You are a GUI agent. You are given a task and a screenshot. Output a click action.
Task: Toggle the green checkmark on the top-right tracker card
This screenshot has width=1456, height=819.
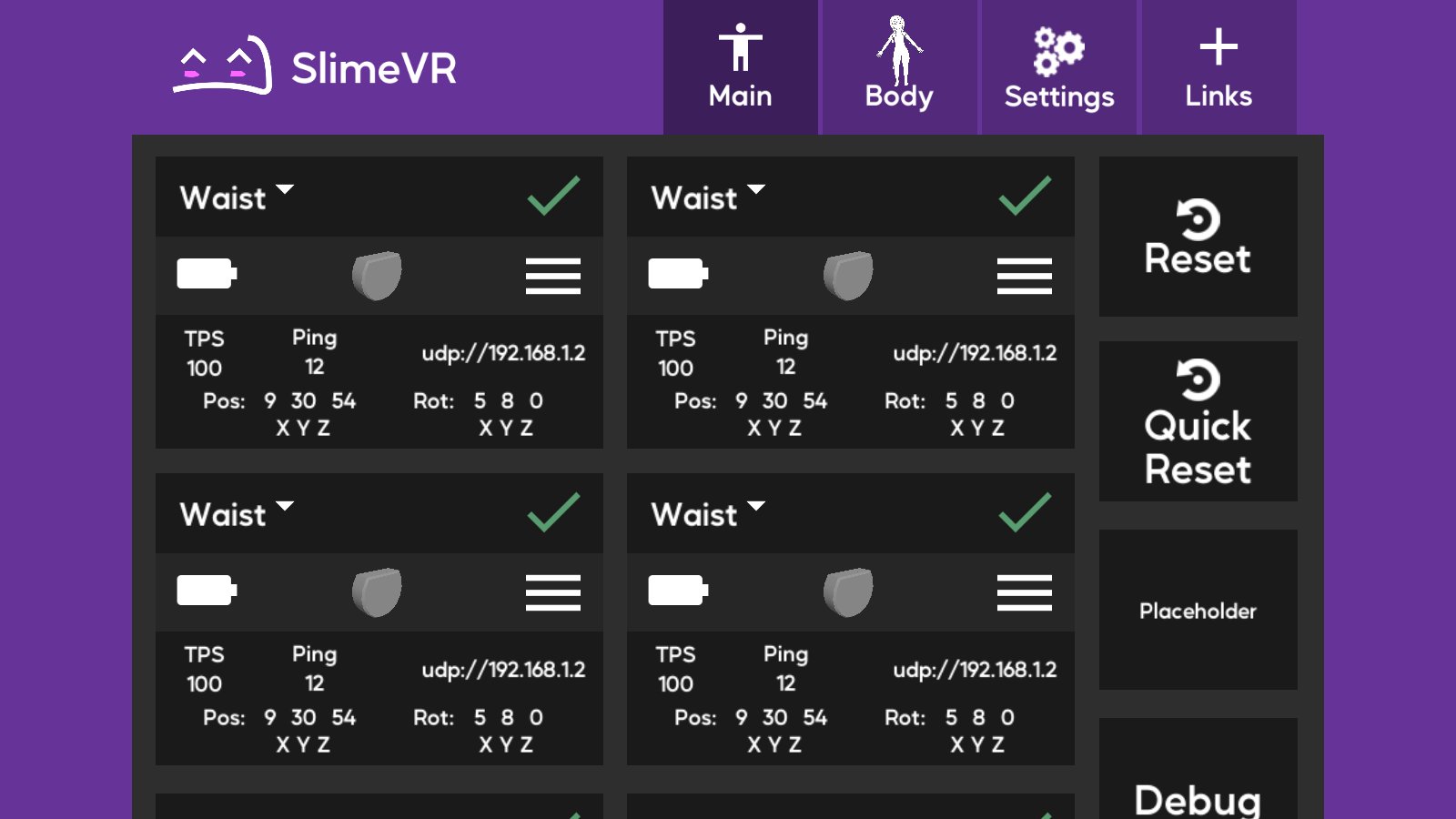1025,196
